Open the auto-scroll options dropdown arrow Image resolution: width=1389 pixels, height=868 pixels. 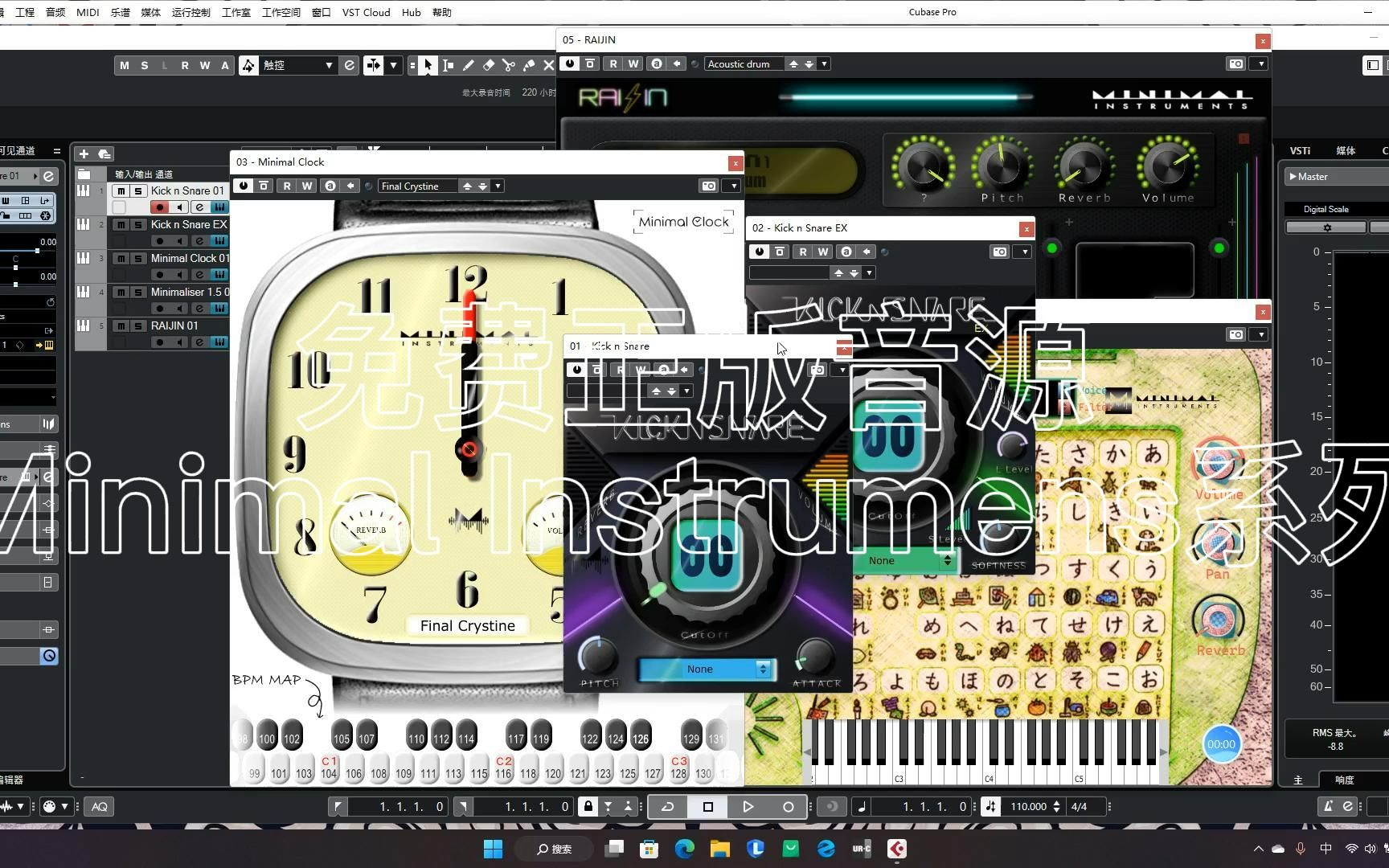coord(394,65)
